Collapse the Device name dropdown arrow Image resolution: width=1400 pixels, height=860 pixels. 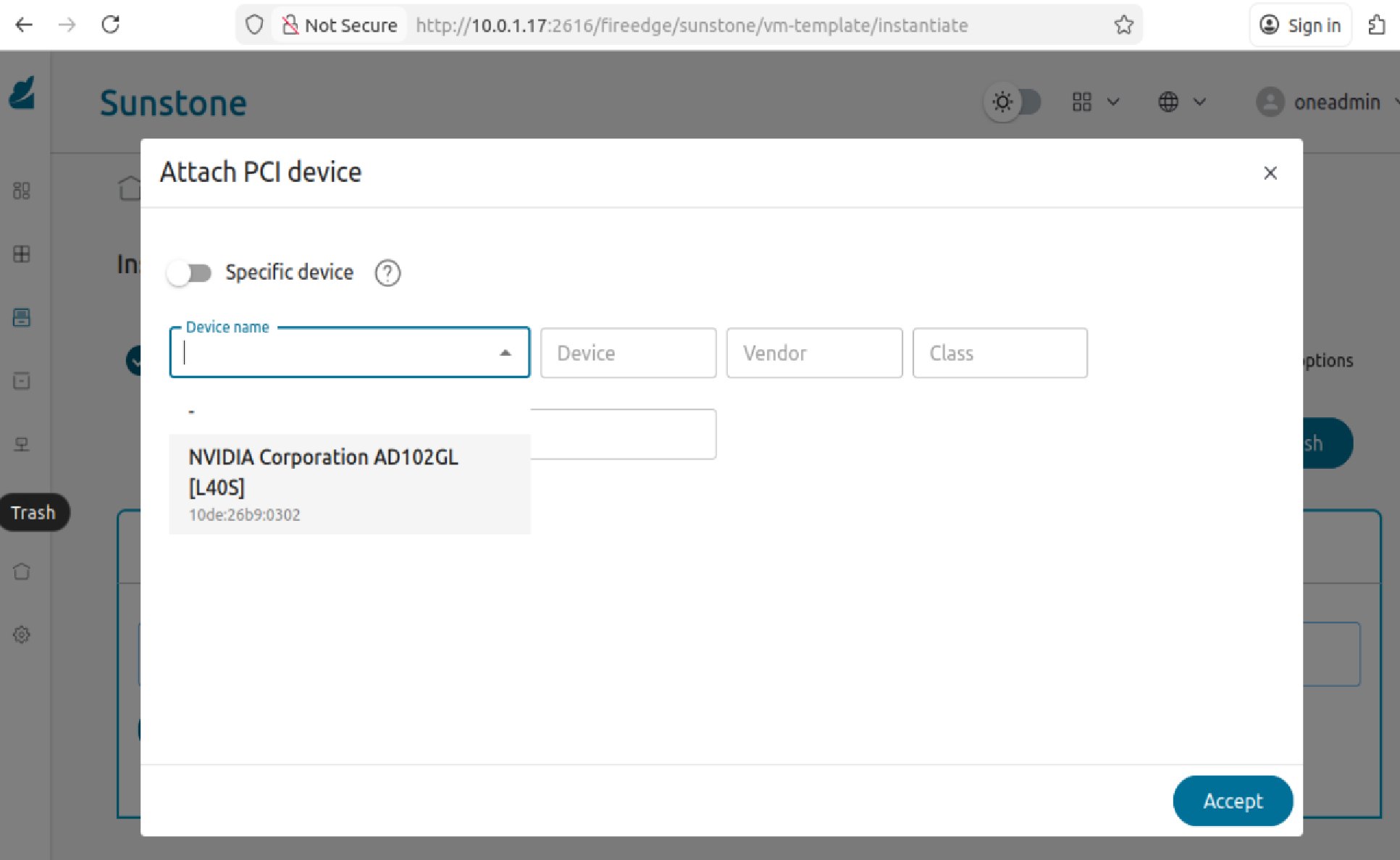[x=505, y=353]
